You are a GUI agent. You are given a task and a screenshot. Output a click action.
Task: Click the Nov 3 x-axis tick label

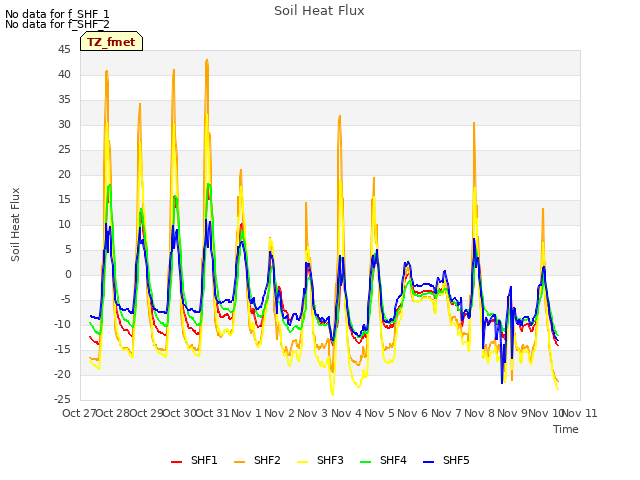tap(313, 413)
